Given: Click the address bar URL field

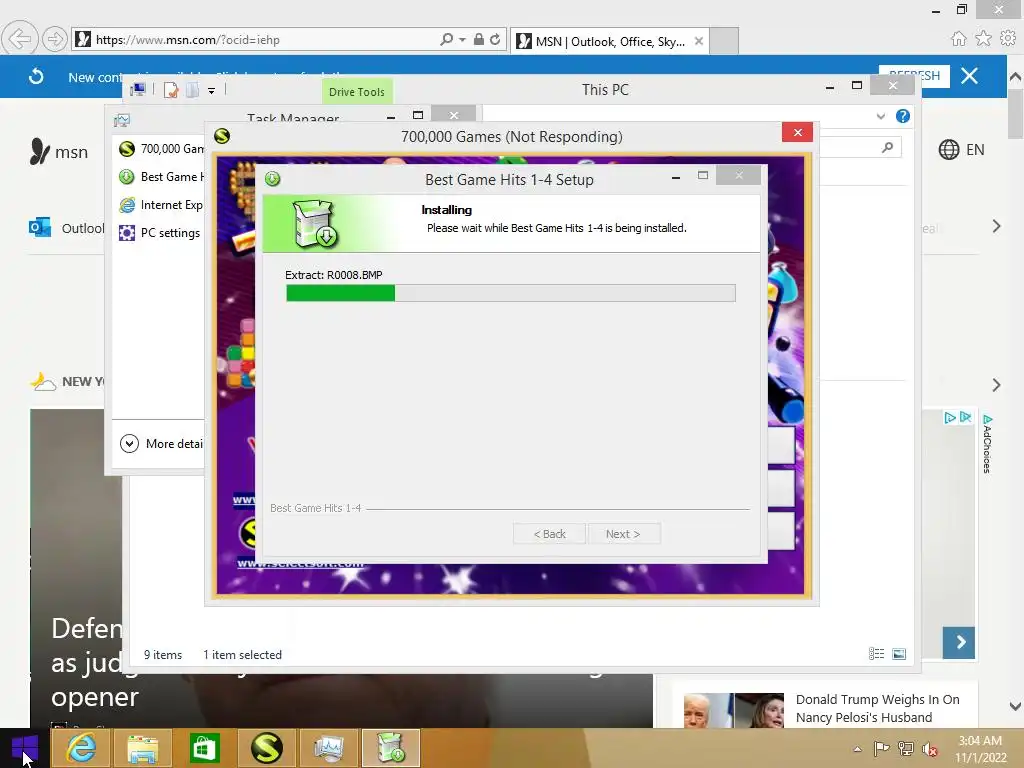Looking at the screenshot, I should (x=261, y=39).
